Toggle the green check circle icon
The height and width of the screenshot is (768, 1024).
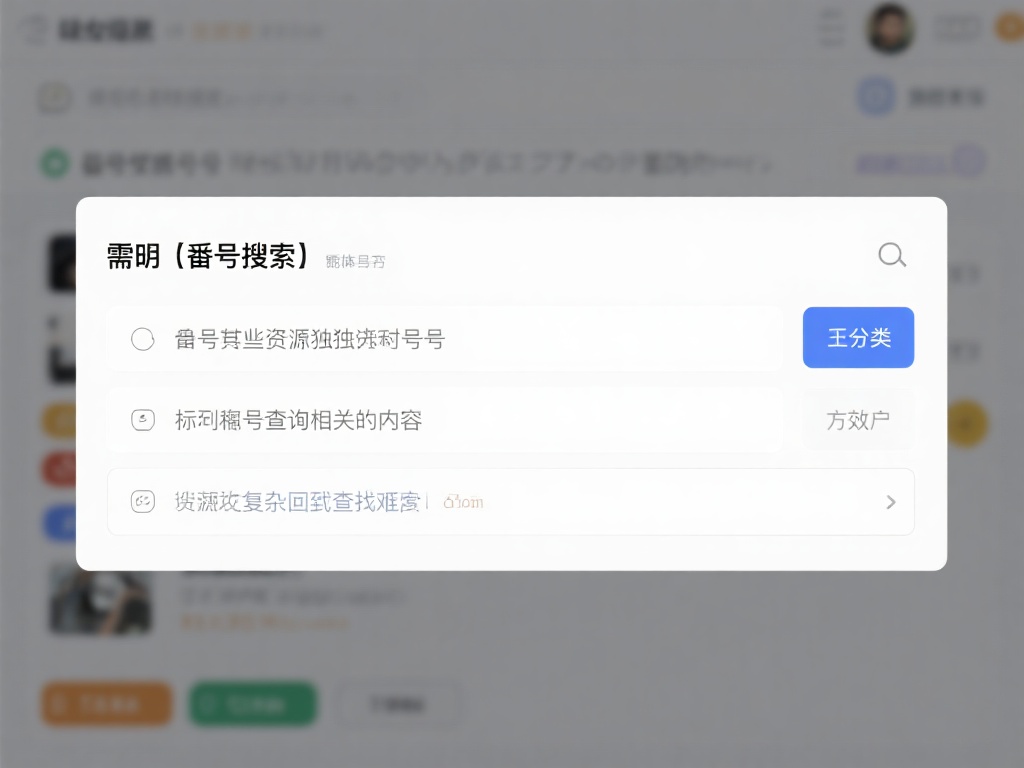(54, 162)
